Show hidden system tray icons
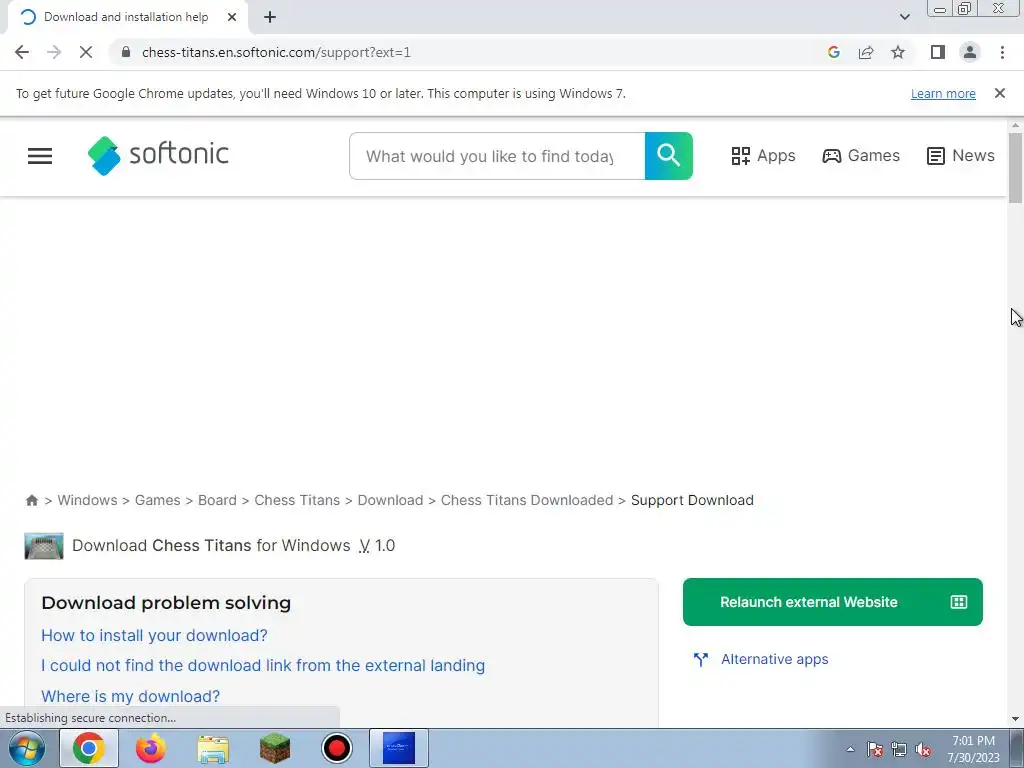Image resolution: width=1024 pixels, height=768 pixels. tap(850, 749)
